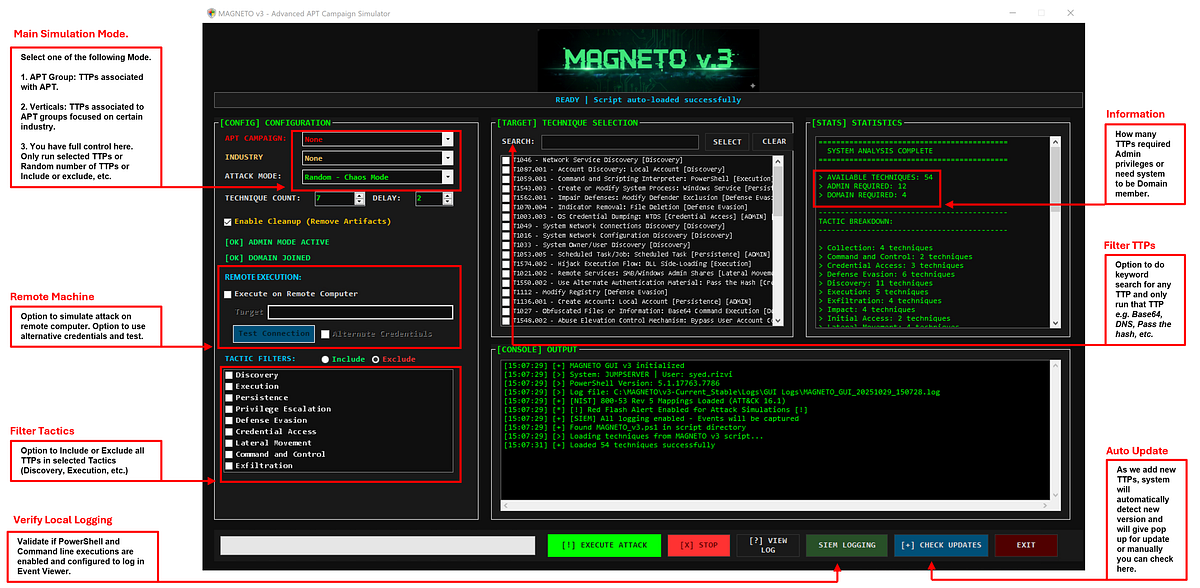Click the MAGNETO app icon in title bar
Screen dimensions: 1200x588
point(210,13)
